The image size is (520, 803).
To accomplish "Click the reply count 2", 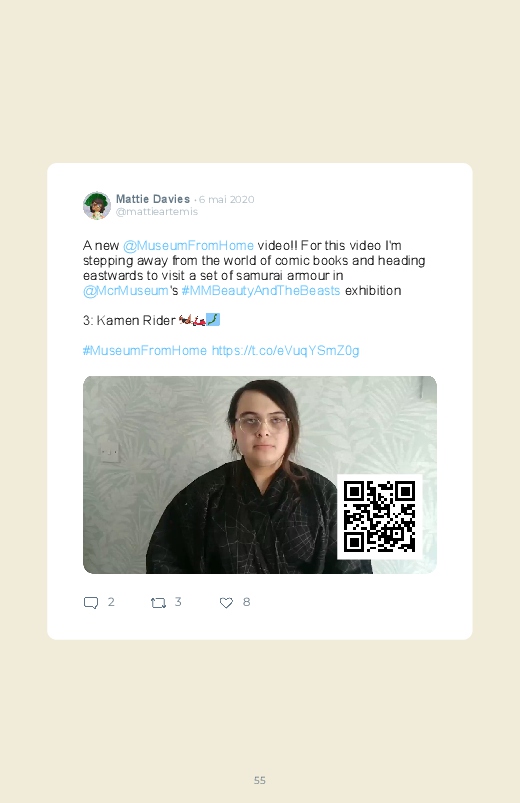I will [x=111, y=602].
